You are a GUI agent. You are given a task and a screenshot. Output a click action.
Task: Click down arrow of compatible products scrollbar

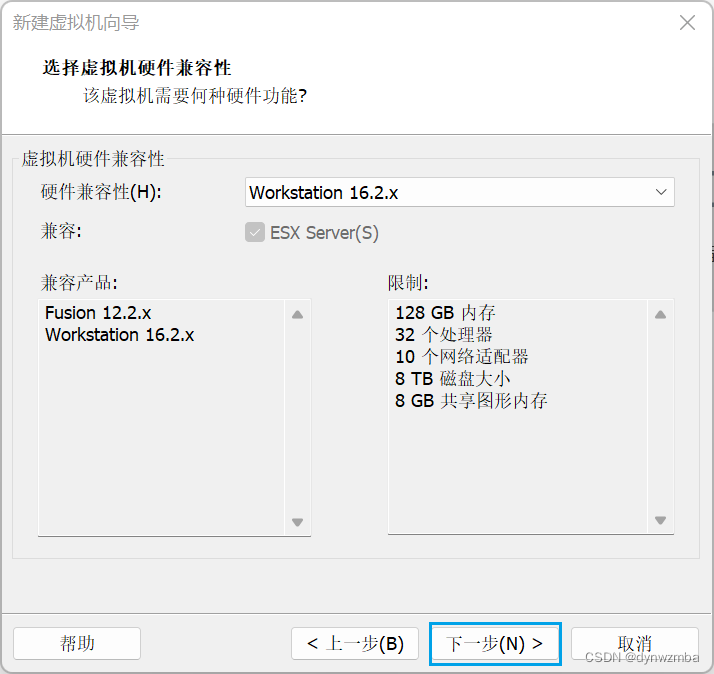coord(297,522)
